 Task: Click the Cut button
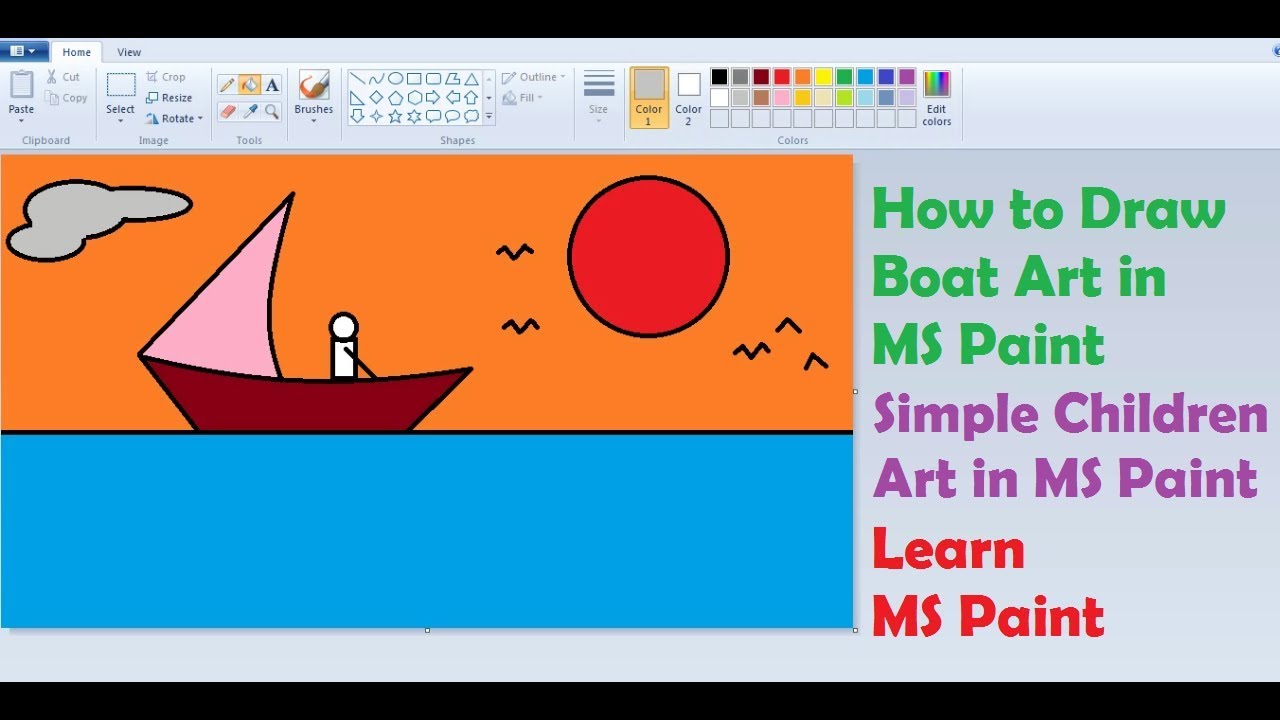[63, 77]
